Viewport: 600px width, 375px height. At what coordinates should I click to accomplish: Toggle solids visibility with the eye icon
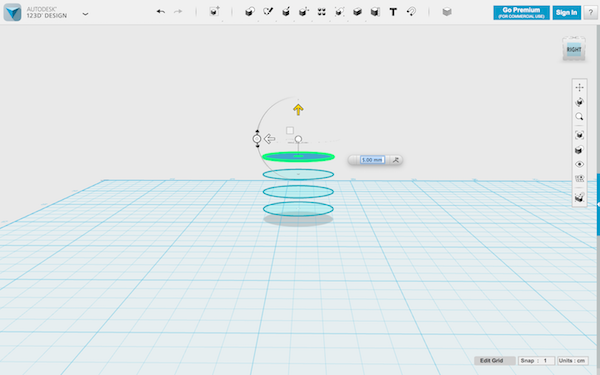[x=579, y=164]
